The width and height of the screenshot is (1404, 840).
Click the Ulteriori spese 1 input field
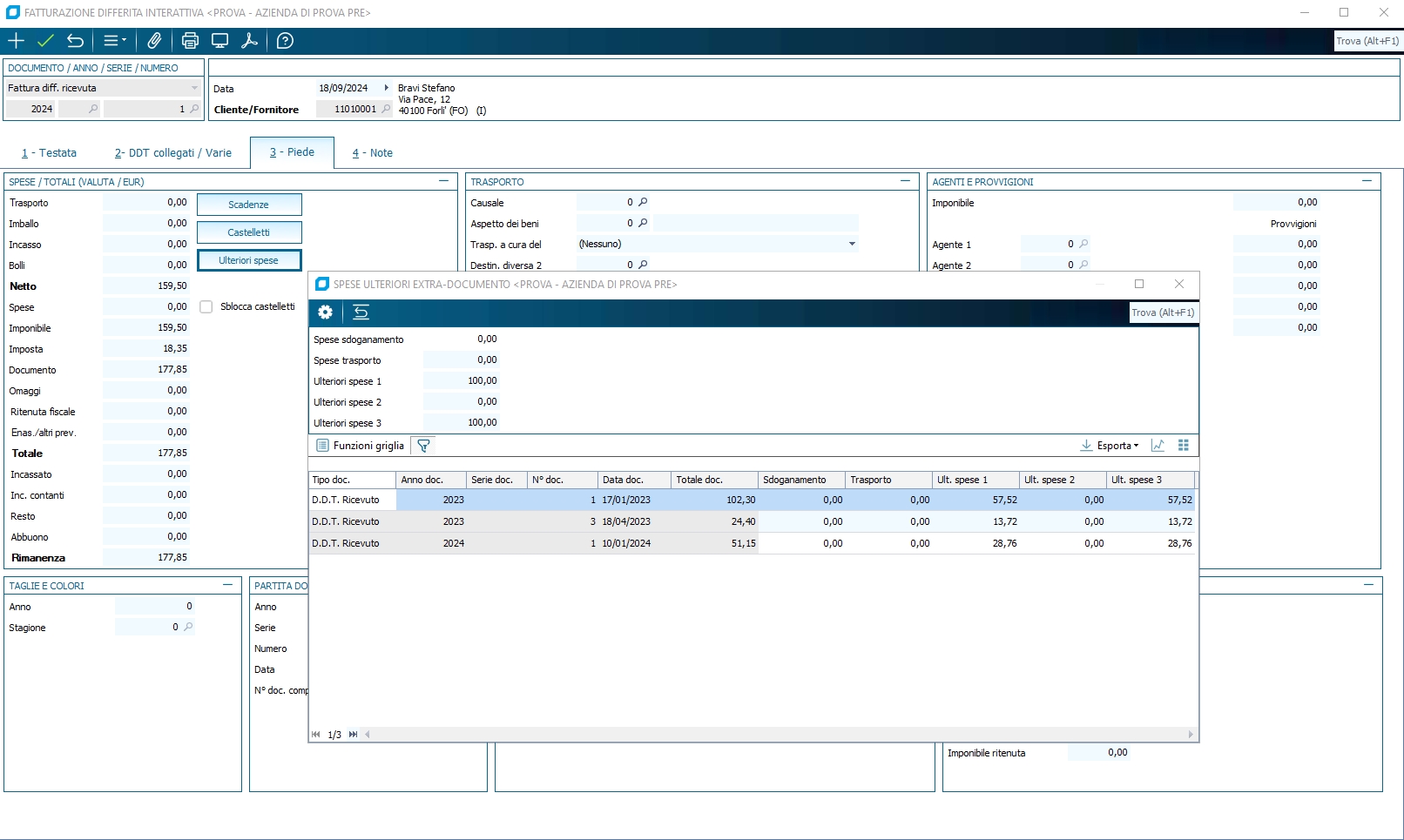(x=461, y=381)
